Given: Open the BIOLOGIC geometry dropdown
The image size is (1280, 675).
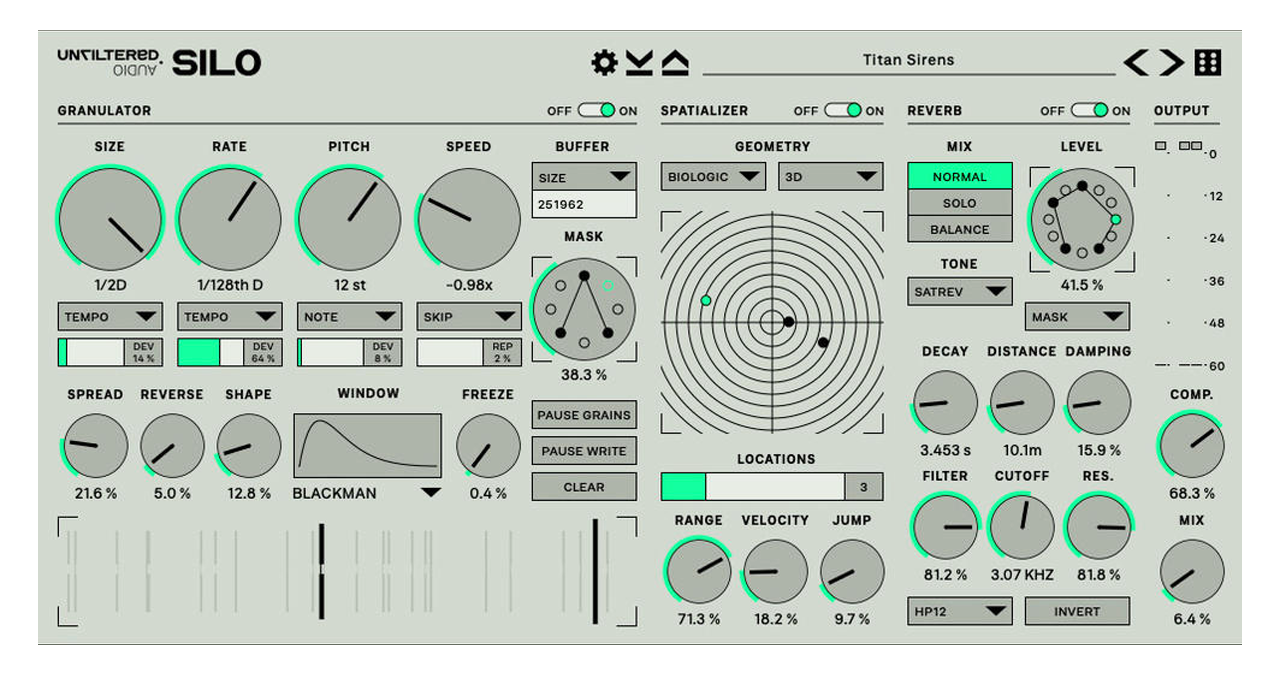Looking at the screenshot, I should [713, 177].
